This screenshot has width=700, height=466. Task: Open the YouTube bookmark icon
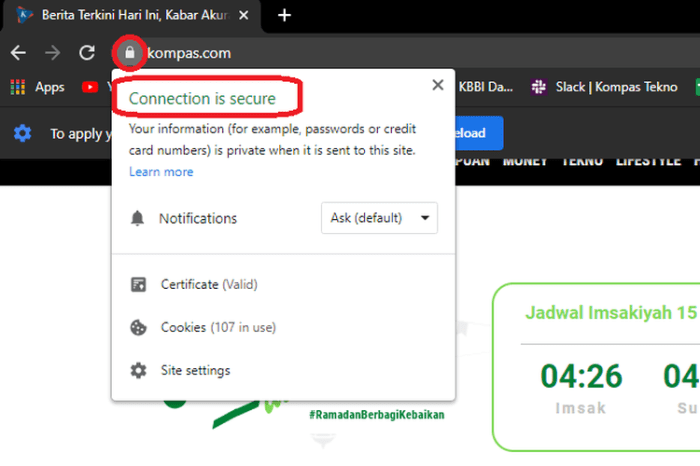90,87
